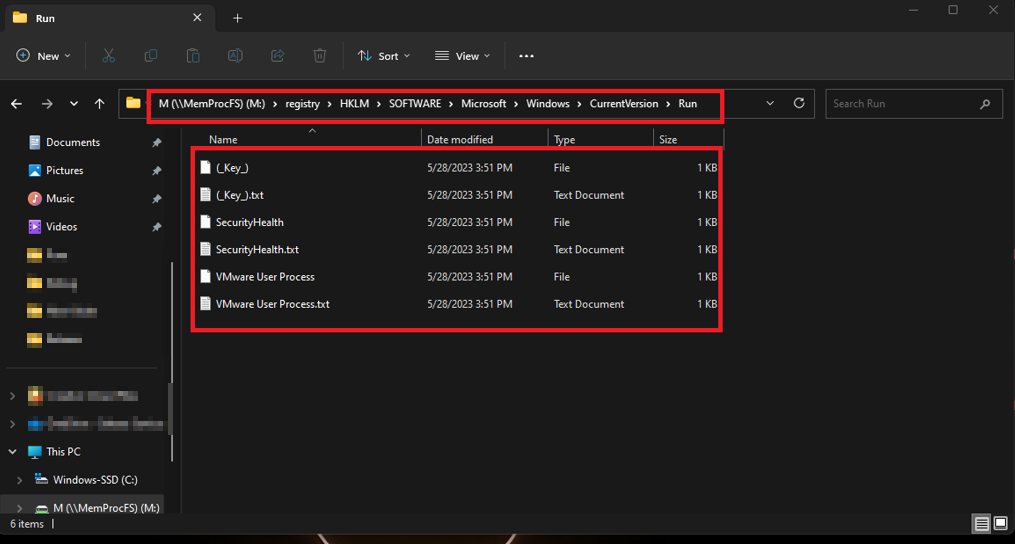Go up one directory level
Image resolution: width=1015 pixels, height=544 pixels.
pos(99,103)
